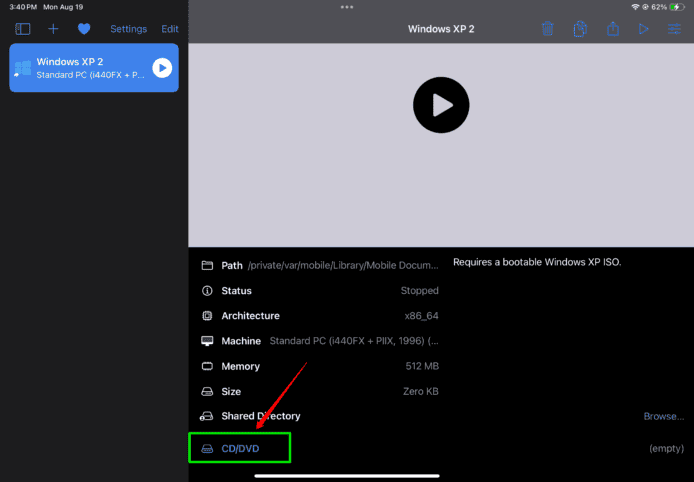
Task: Open the CD/DVD drive menu
Action: [240, 449]
